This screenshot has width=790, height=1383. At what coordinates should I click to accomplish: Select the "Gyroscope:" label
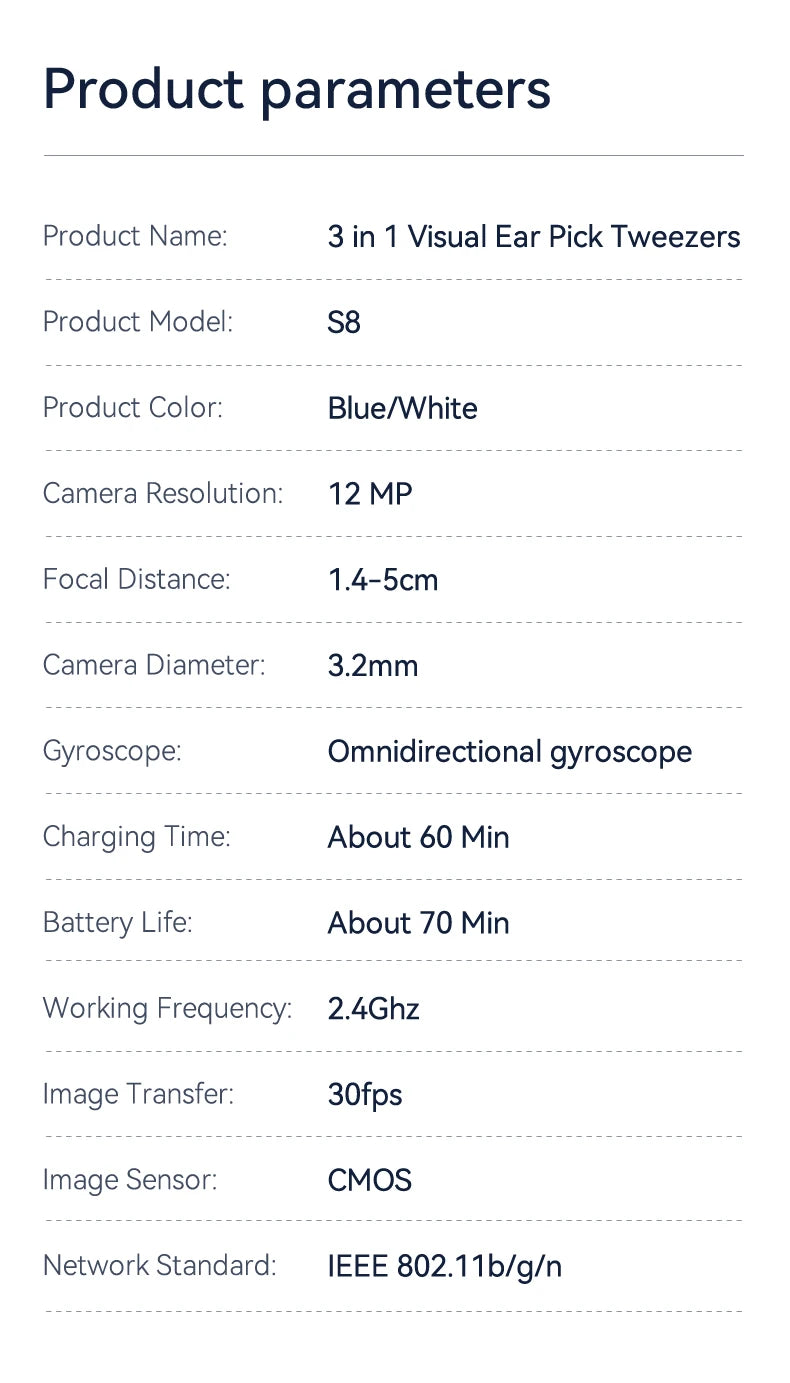pos(112,751)
